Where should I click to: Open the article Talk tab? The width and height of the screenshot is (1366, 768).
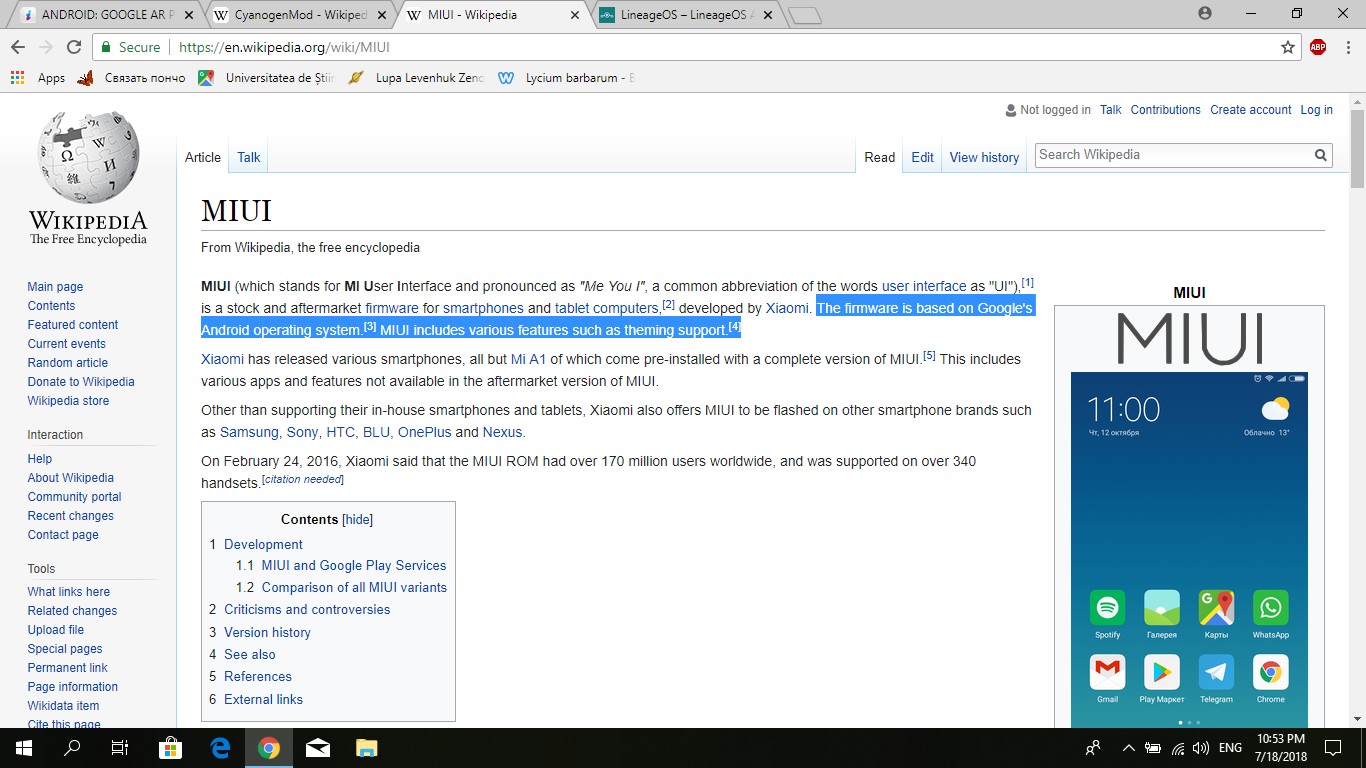tap(248, 157)
